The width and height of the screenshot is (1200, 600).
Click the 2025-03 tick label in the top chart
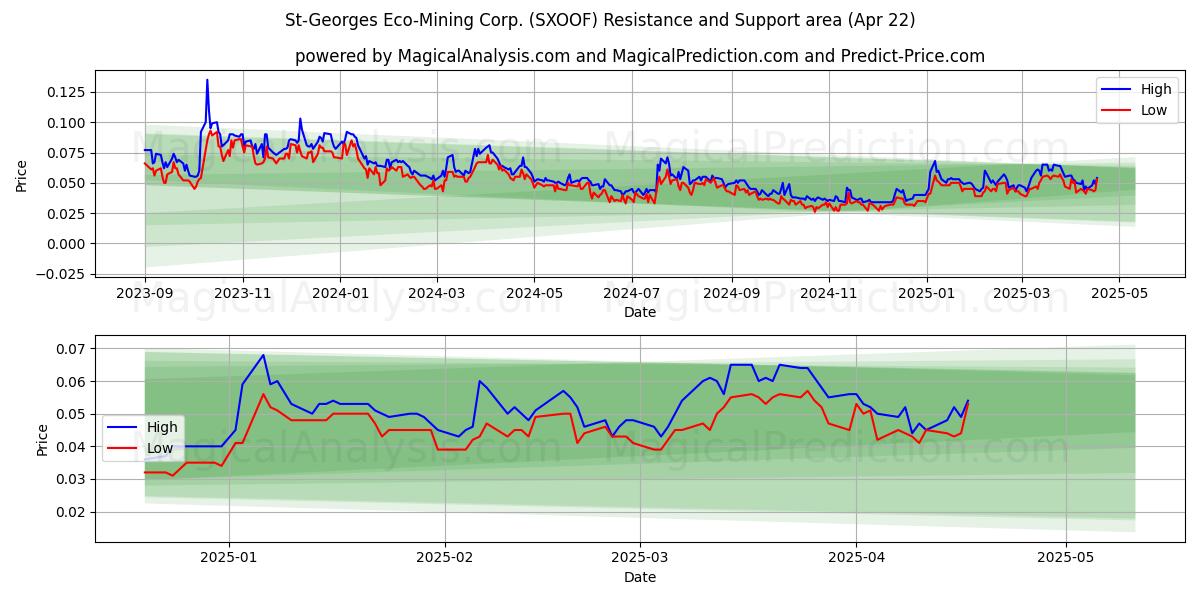point(1021,293)
